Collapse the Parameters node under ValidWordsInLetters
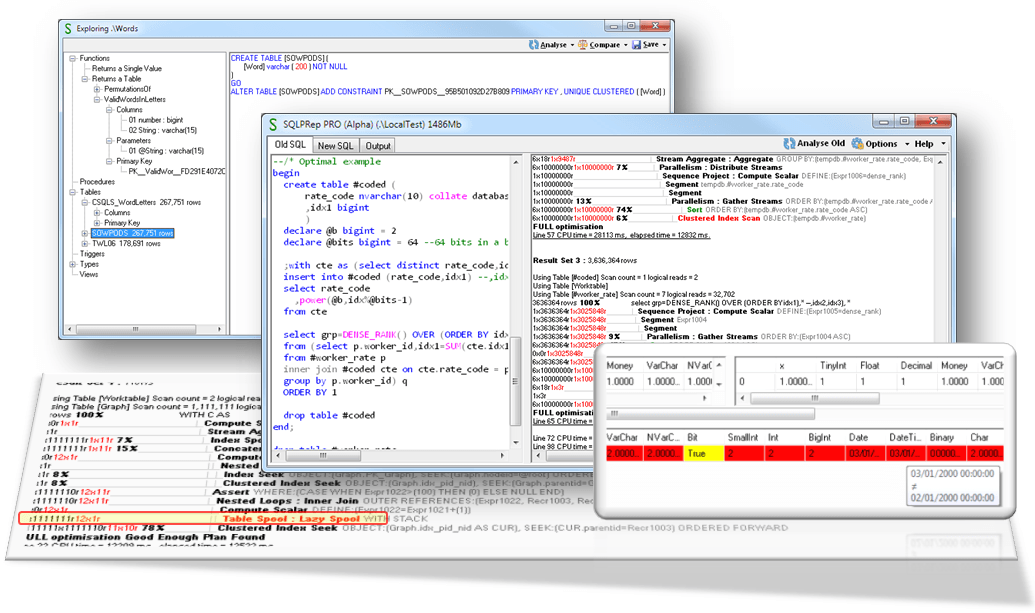The width and height of the screenshot is (1035, 613). click(x=109, y=141)
